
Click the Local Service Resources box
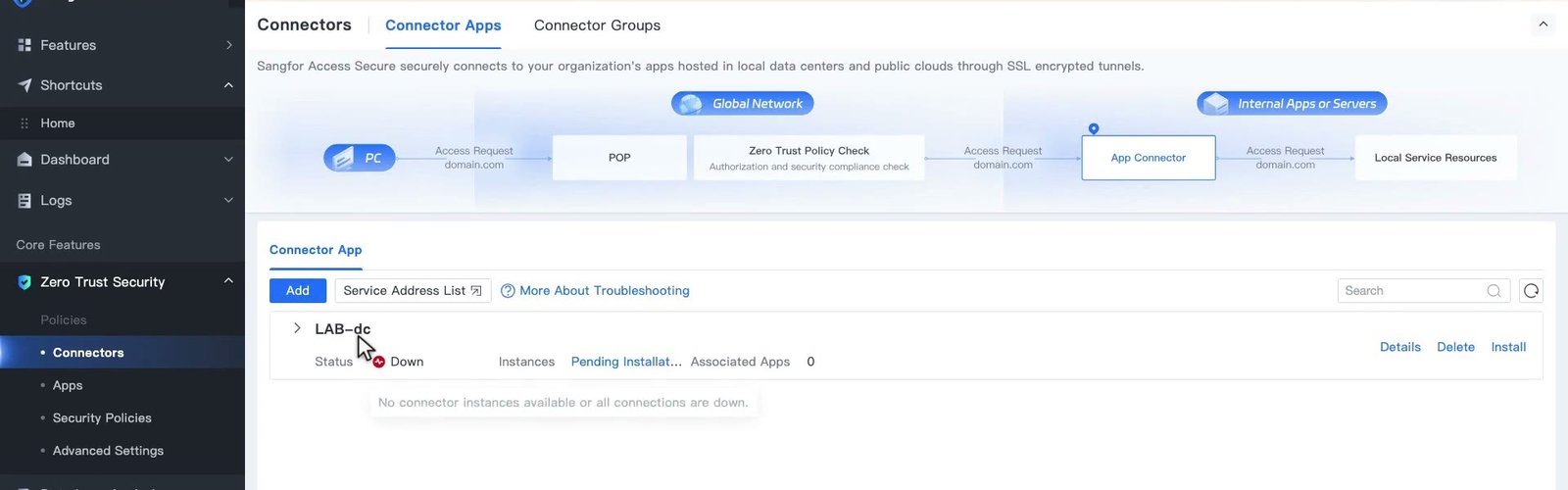coord(1436,158)
